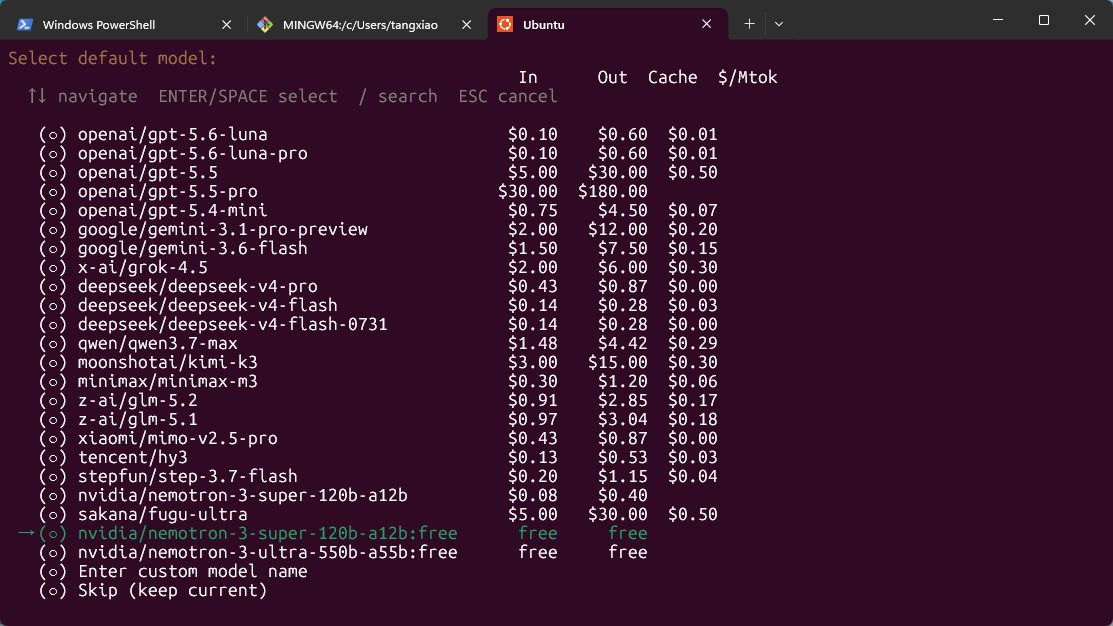1113x626 pixels.
Task: Click the Git MINGW64 tab icon
Action: click(265, 24)
